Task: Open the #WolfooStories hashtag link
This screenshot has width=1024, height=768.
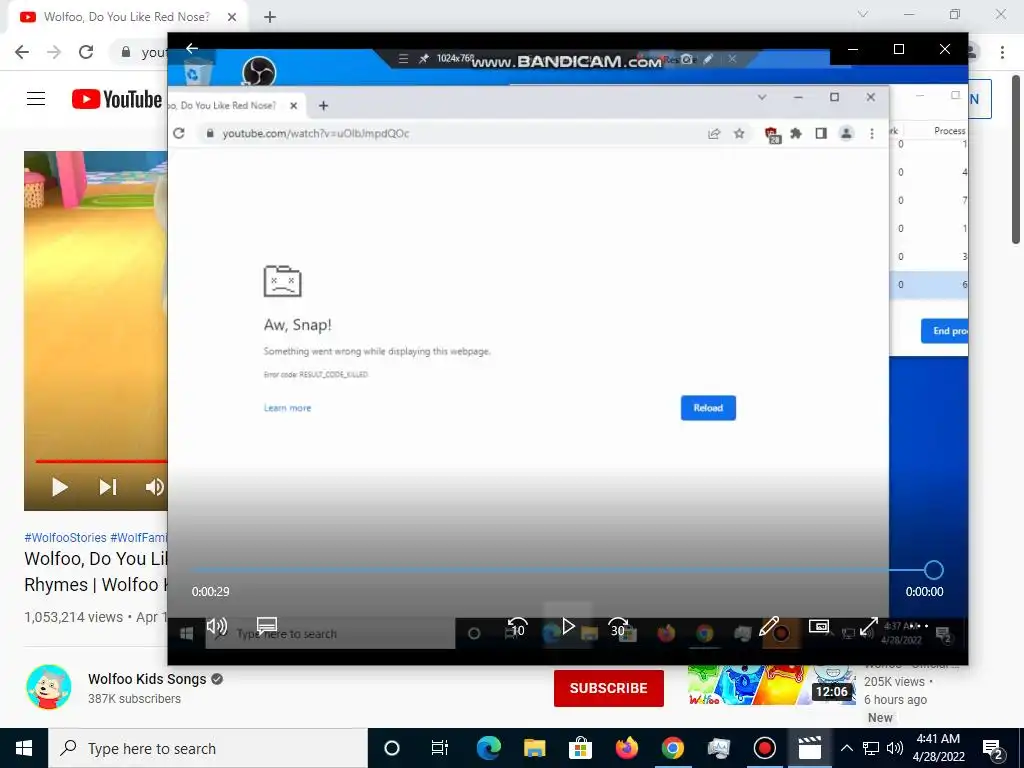Action: pyautogui.click(x=65, y=537)
